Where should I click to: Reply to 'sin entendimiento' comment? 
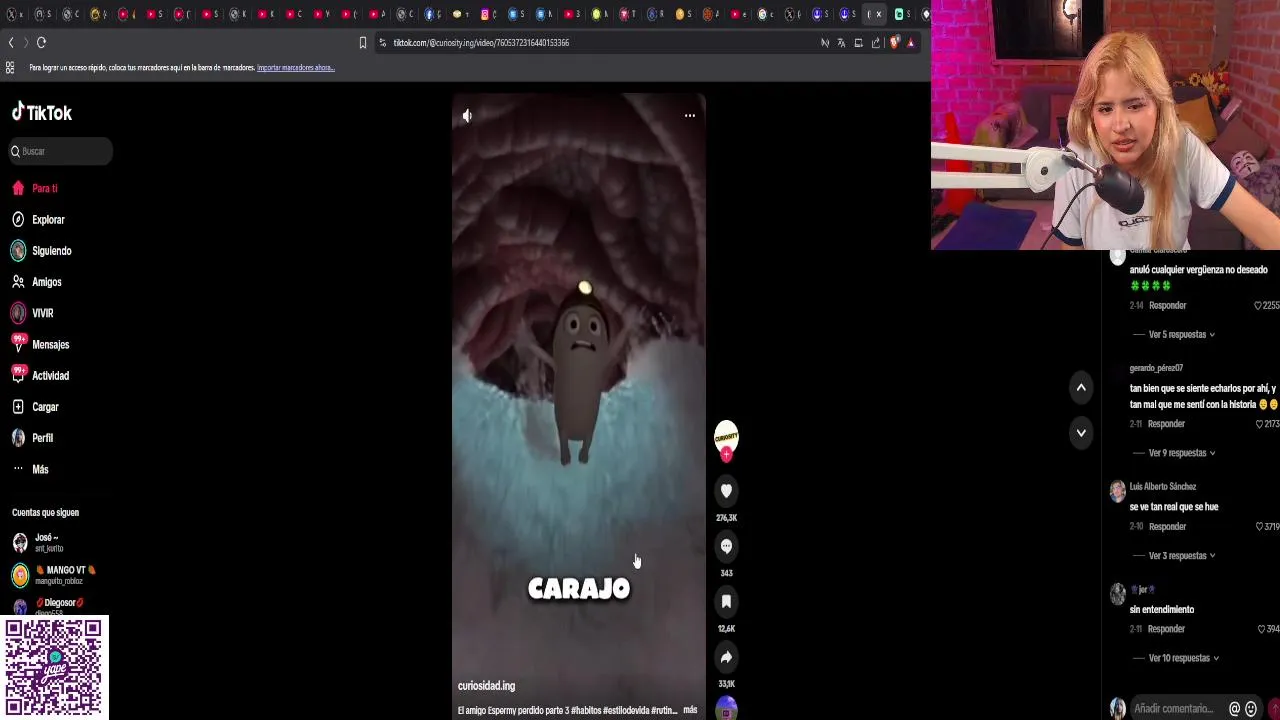(x=1167, y=629)
